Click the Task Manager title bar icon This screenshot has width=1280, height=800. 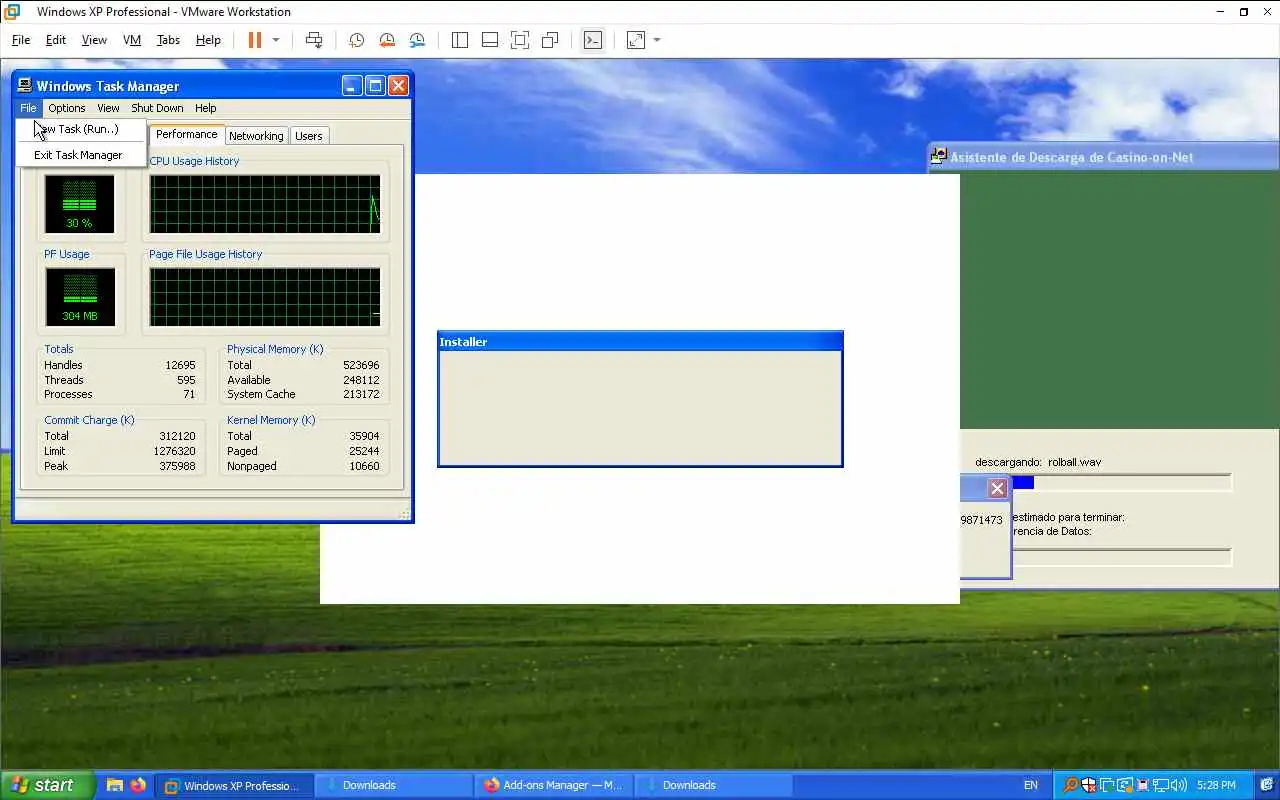coord(25,86)
